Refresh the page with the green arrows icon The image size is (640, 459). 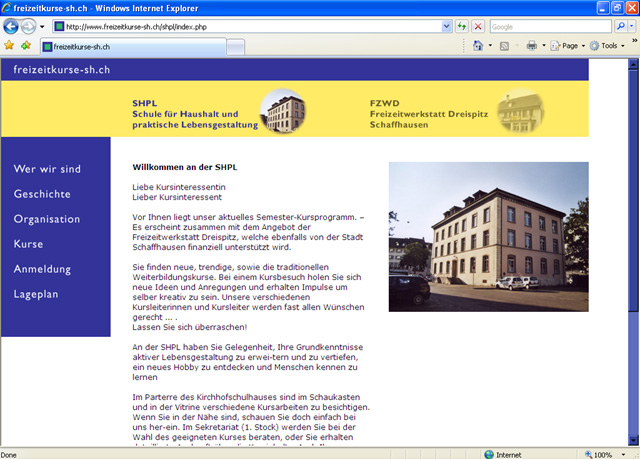(x=462, y=26)
